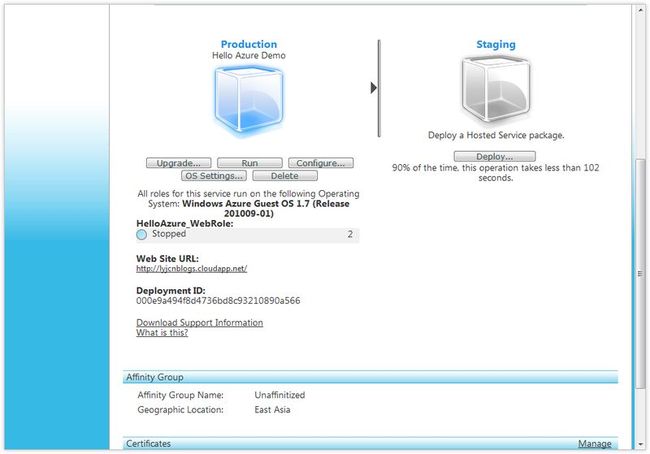Click the scrollbar up arrow

click(x=640, y=10)
